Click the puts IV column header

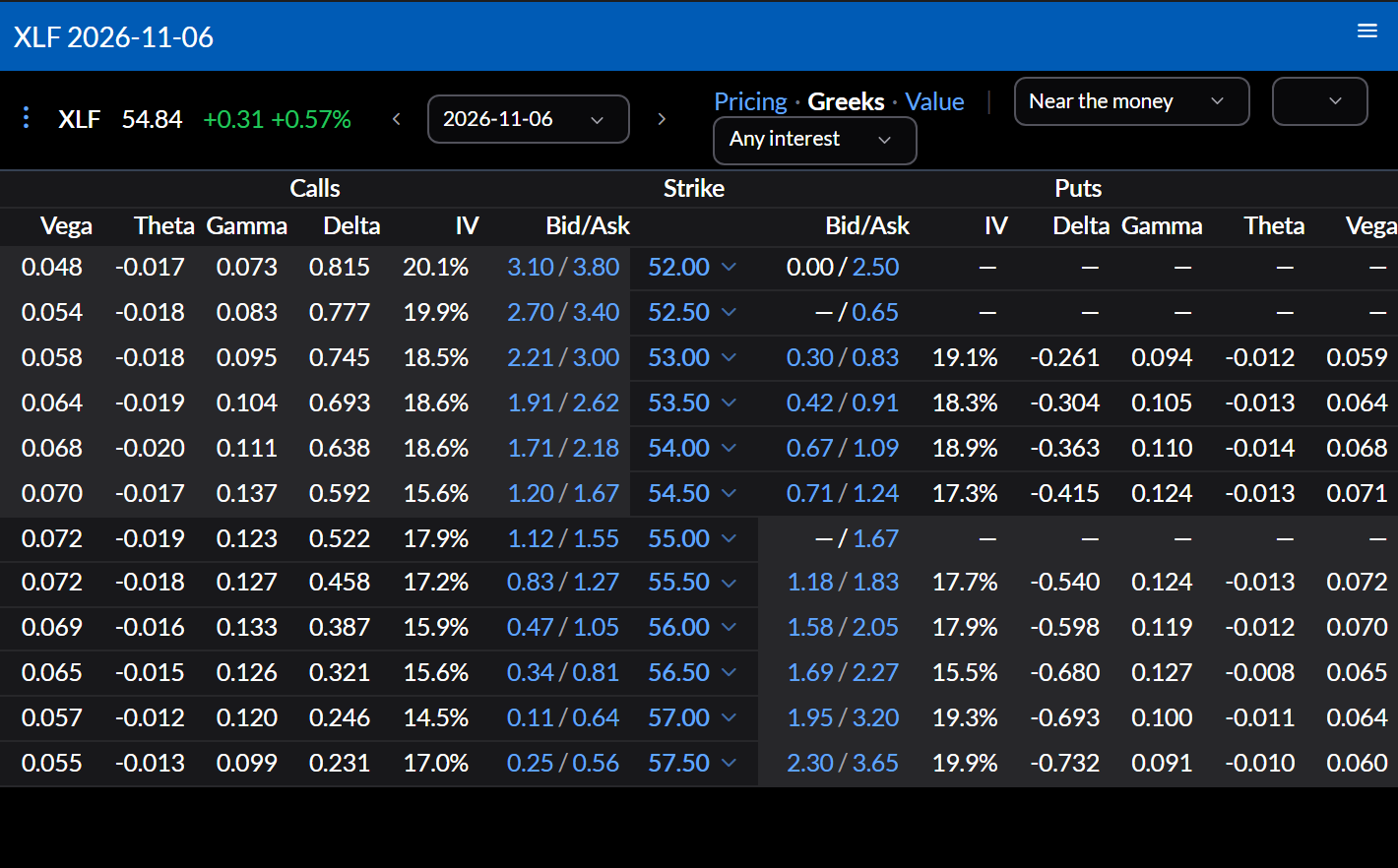pyautogui.click(x=996, y=225)
